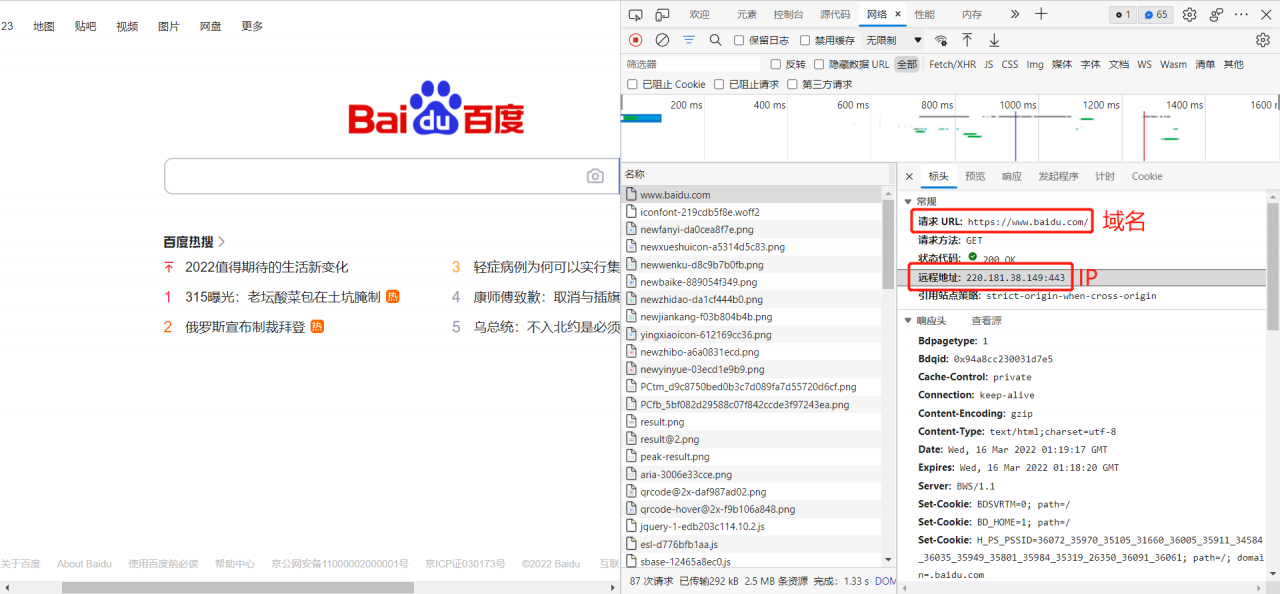Screen dimensions: 1280x594
Task: Select the inspect element tool in DevTools
Action: click(636, 15)
